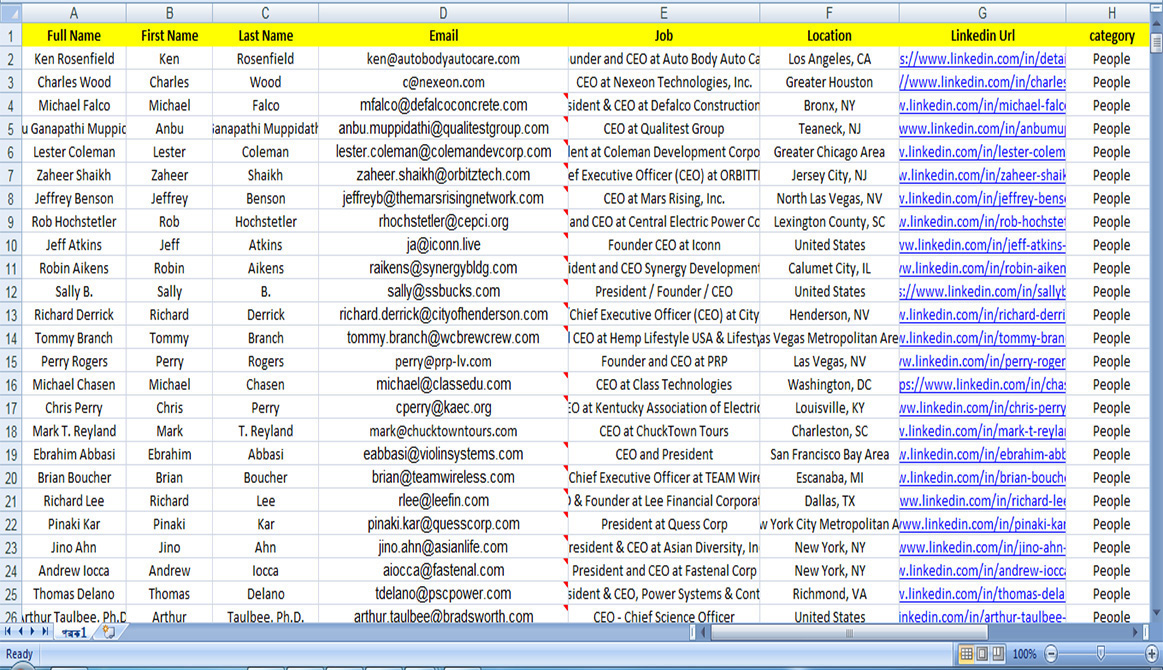This screenshot has height=670, width=1163.
Task: Open Tommy Branch's LinkedIn URL
Action: pos(982,338)
